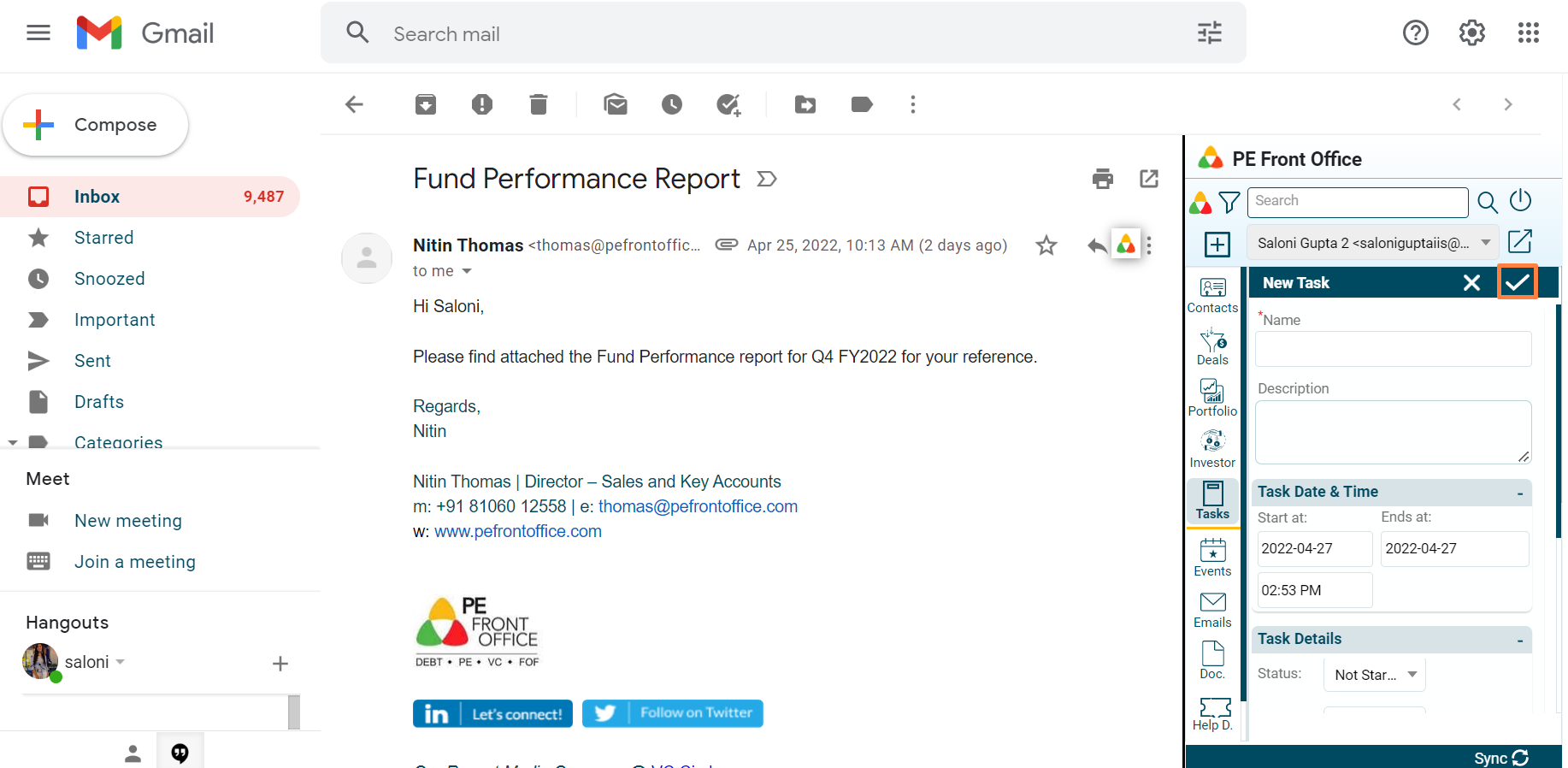
Task: Open the Status dropdown in Task Details
Action: tap(1374, 675)
